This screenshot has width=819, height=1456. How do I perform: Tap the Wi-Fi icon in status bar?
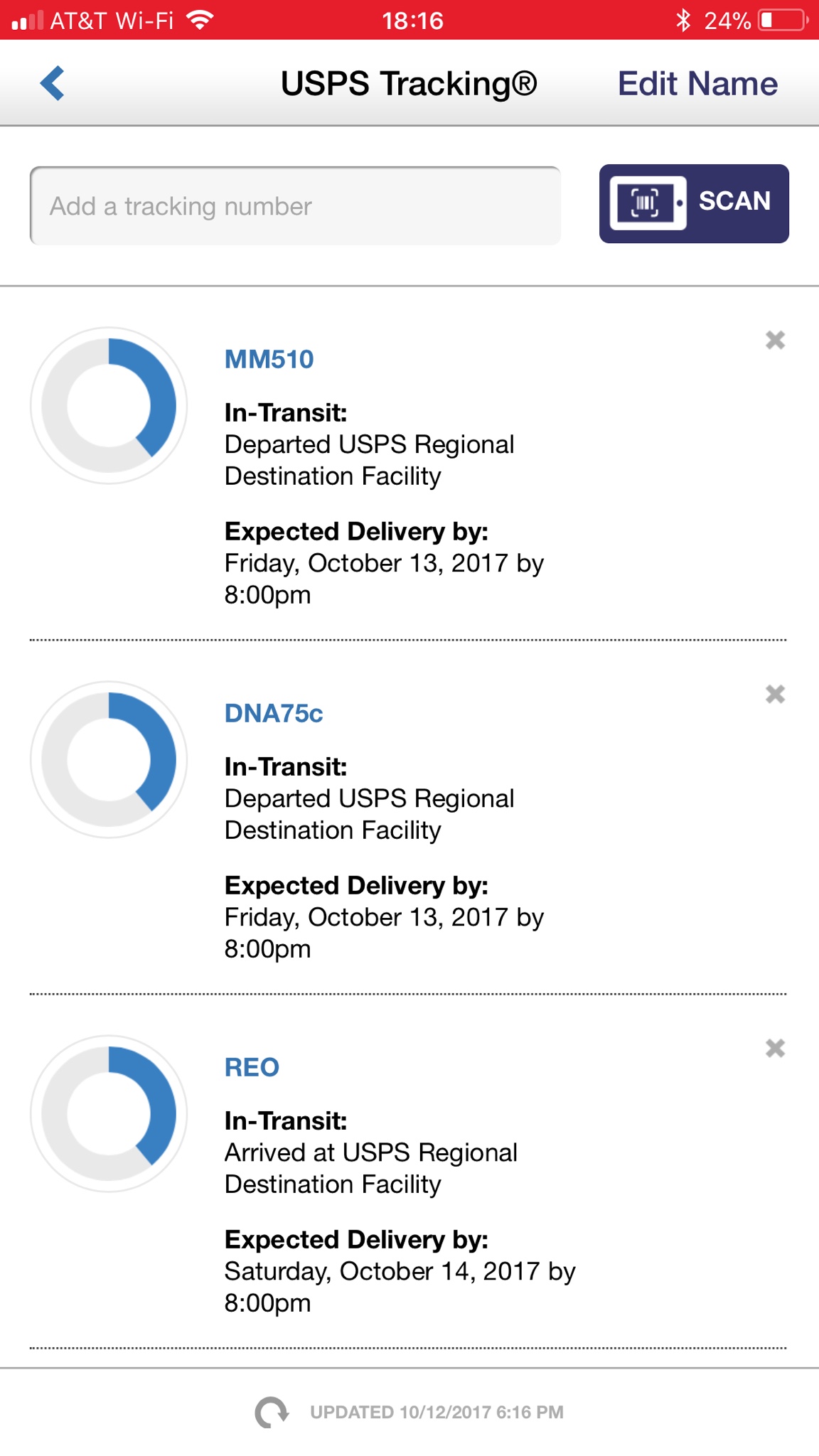coord(200,20)
